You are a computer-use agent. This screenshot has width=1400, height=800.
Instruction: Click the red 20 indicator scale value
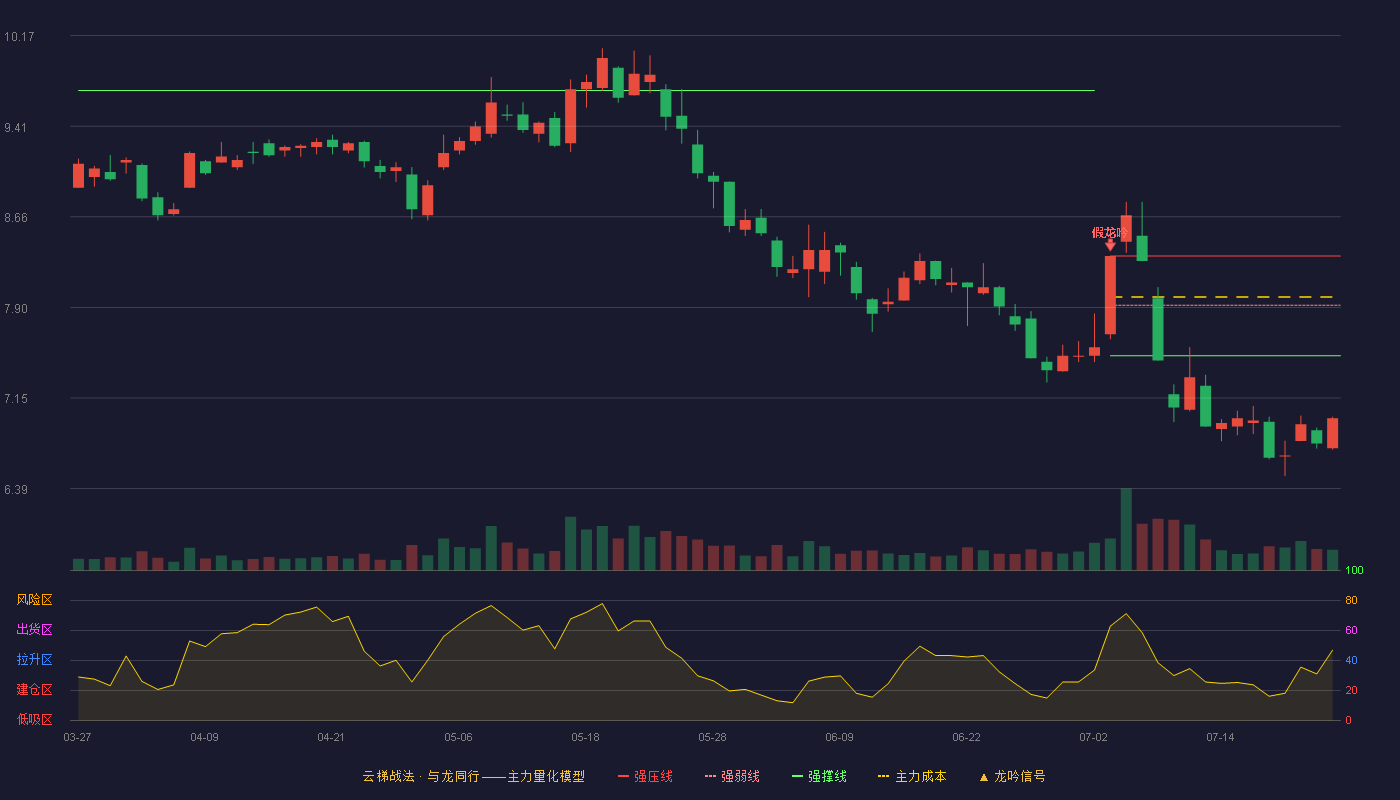click(1351, 690)
